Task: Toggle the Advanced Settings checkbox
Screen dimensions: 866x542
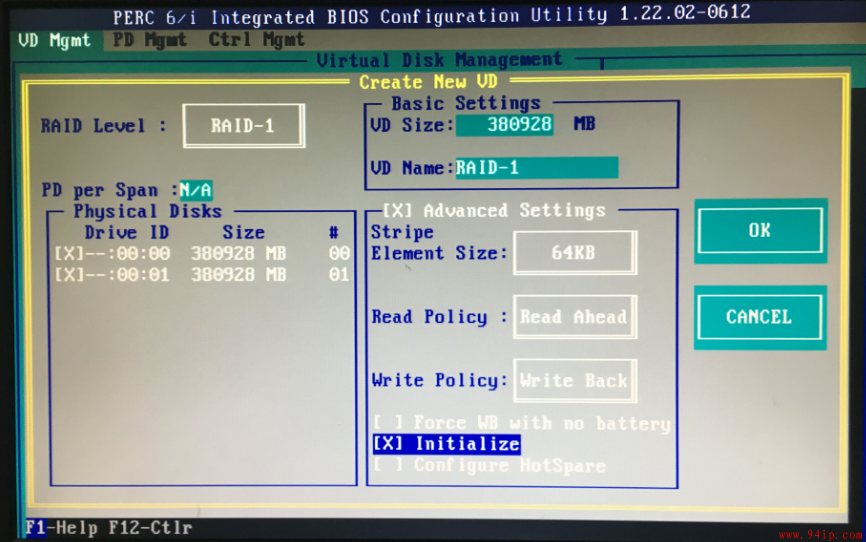Action: tap(397, 211)
